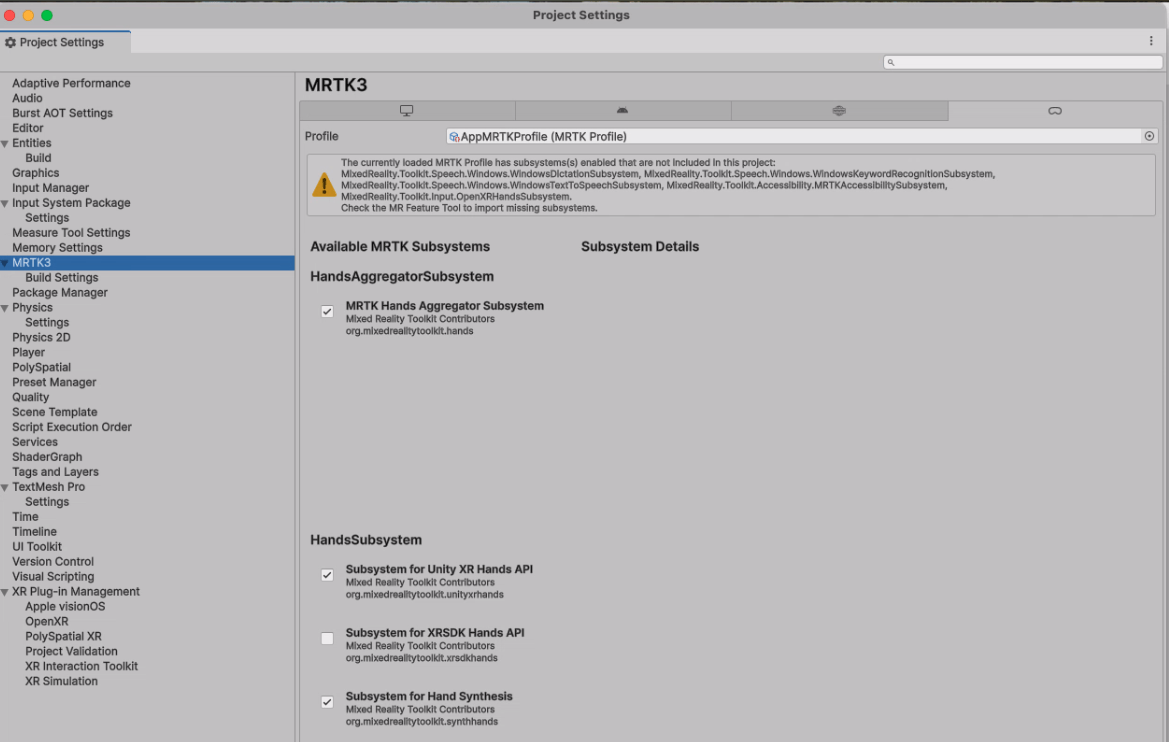Open Player settings
Screen dimensions: 1169x742
pos(28,352)
